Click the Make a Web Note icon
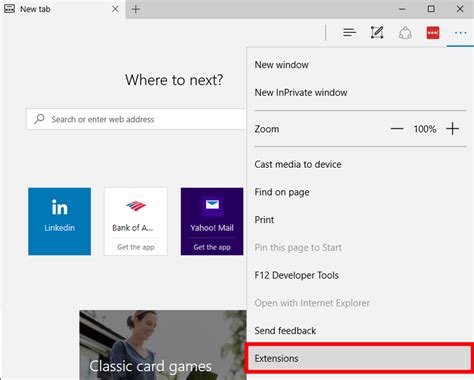This screenshot has width=474, height=380. point(377,33)
